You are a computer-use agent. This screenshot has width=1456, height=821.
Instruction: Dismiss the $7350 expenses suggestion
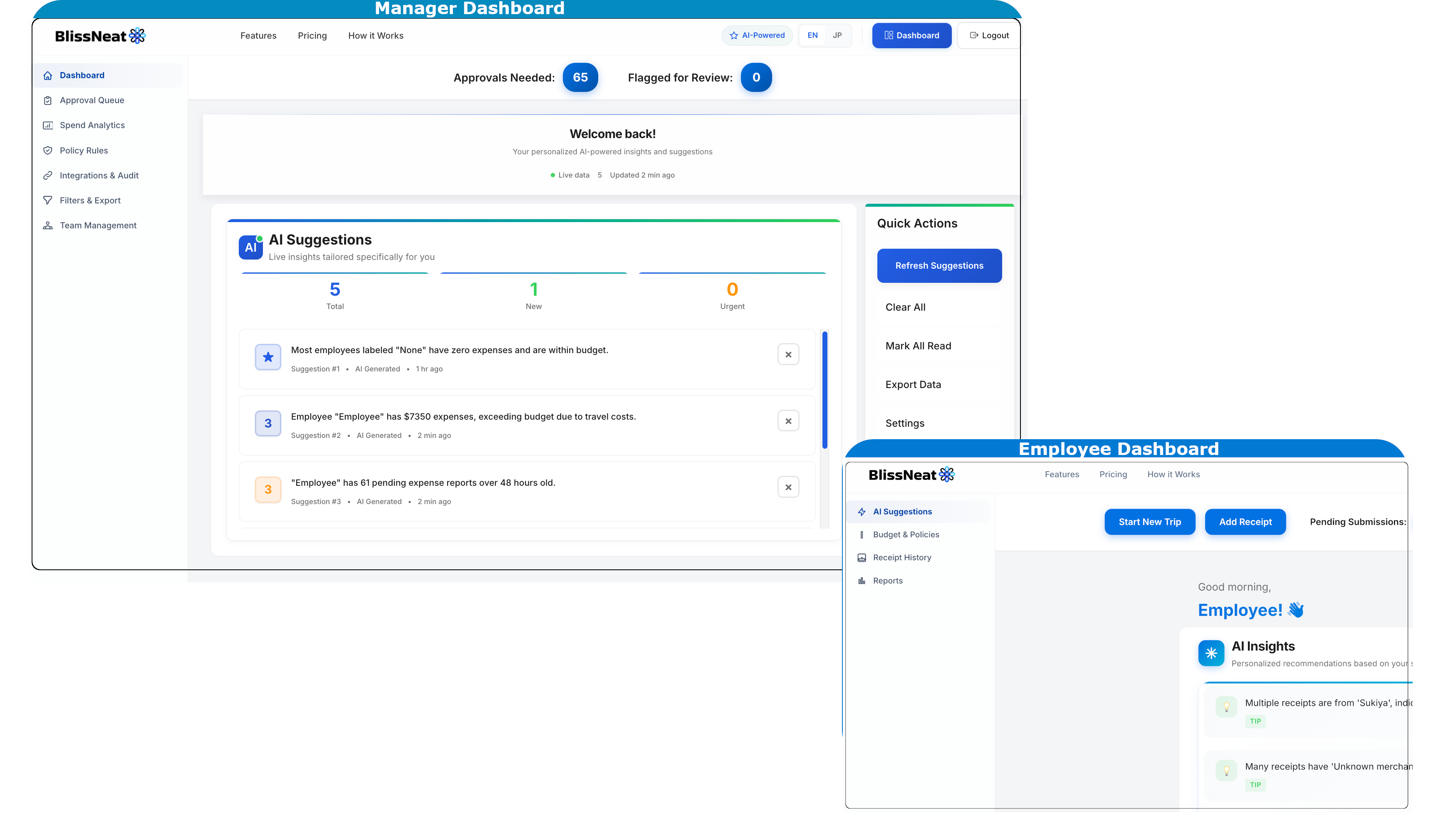(x=788, y=420)
